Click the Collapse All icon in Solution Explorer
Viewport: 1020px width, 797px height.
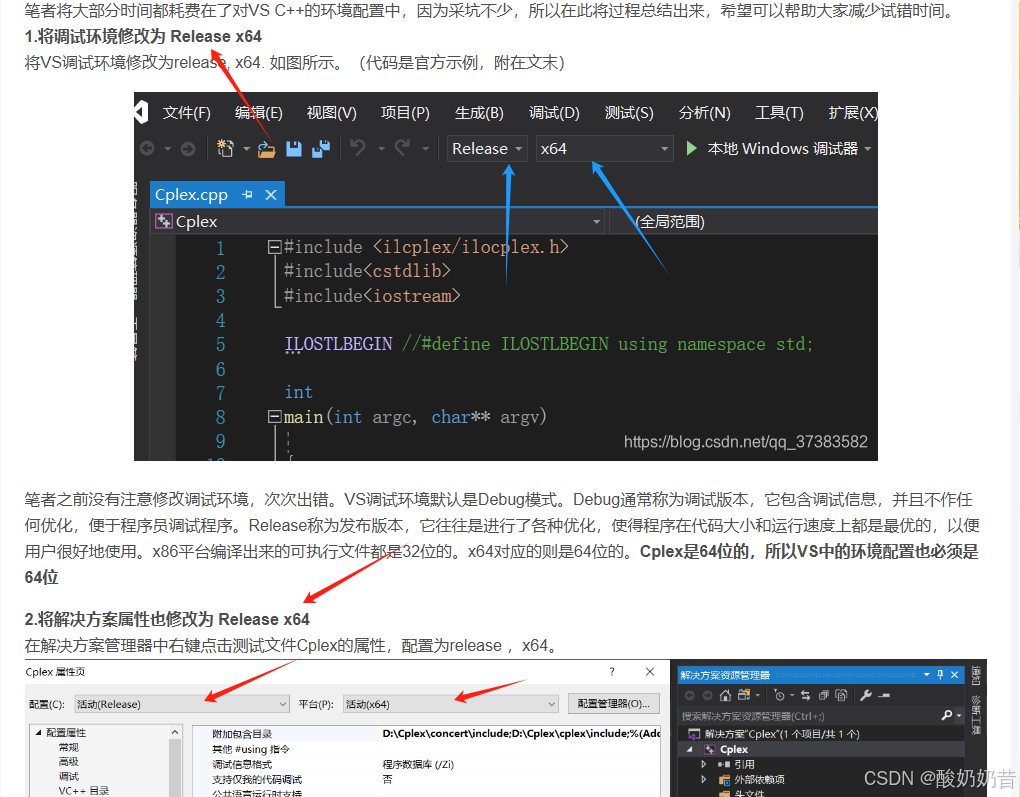point(824,696)
